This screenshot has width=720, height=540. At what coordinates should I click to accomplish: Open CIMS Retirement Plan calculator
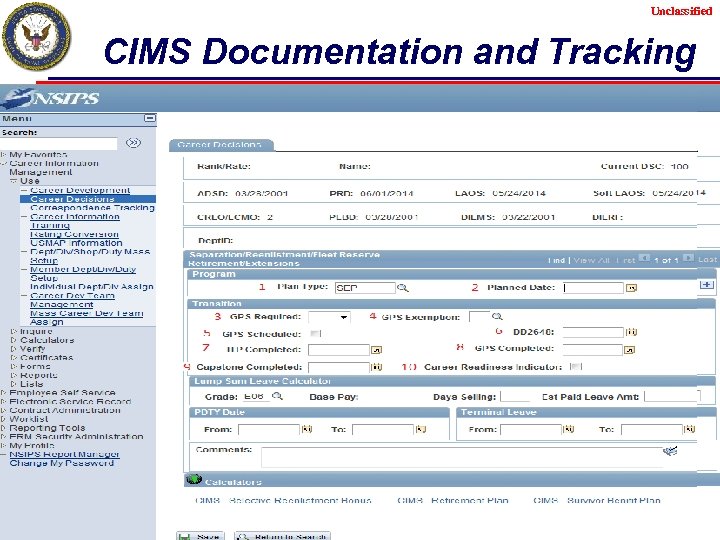[452, 500]
